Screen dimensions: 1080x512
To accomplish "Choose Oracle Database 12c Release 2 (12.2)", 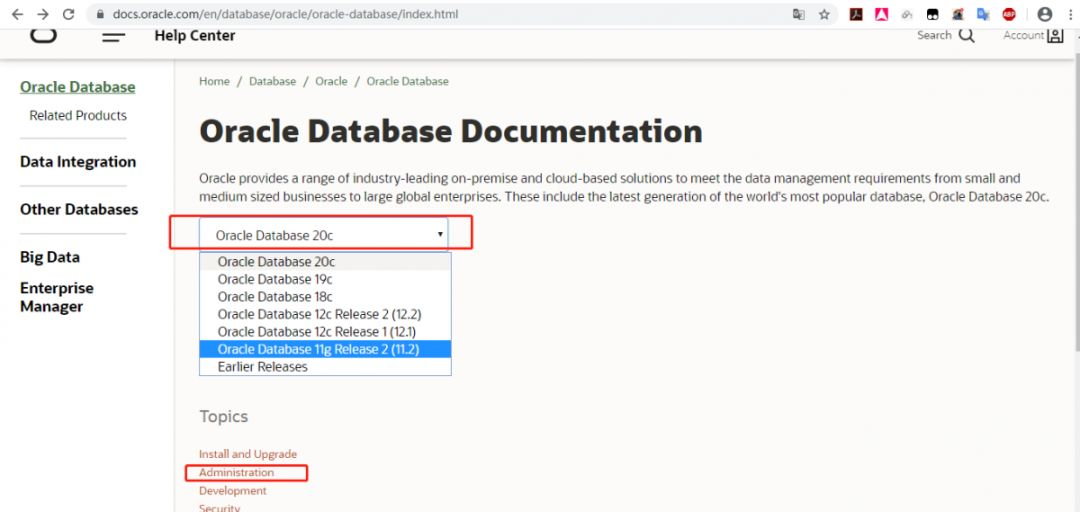I will [x=325, y=314].
